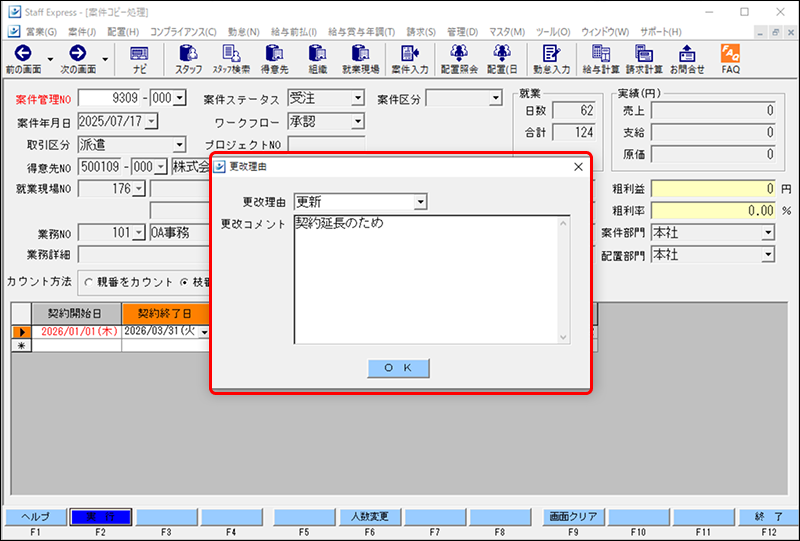Open the 配置(日 toolbar icon
This screenshot has width=800, height=541.
(x=502, y=53)
